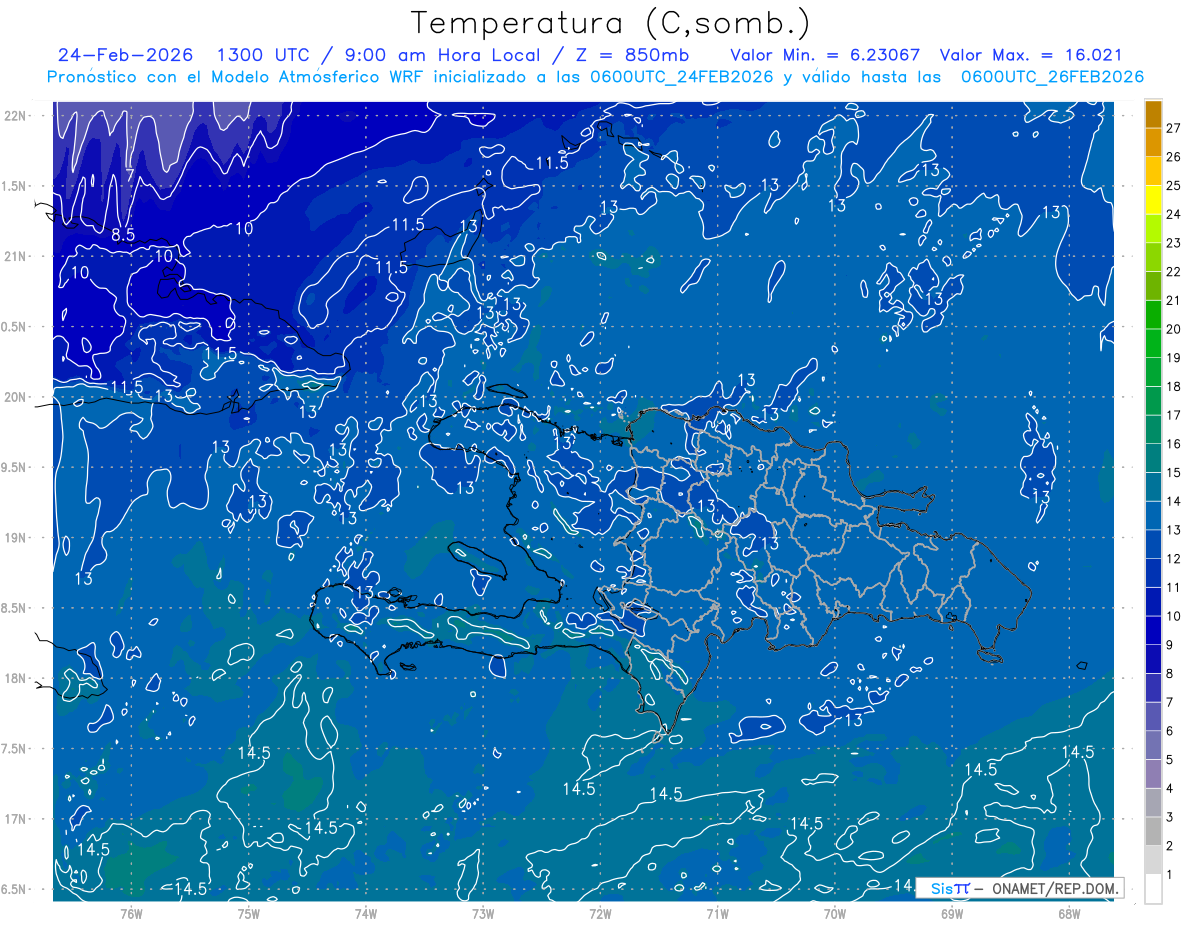Screen dimensions: 1200x927
Task: Click color scale label 4
Action: 1170,788
